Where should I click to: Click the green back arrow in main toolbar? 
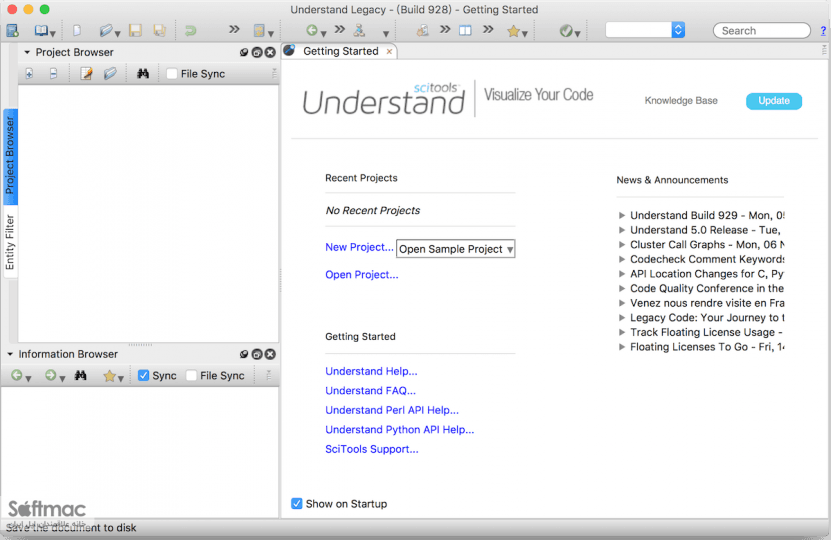[312, 31]
